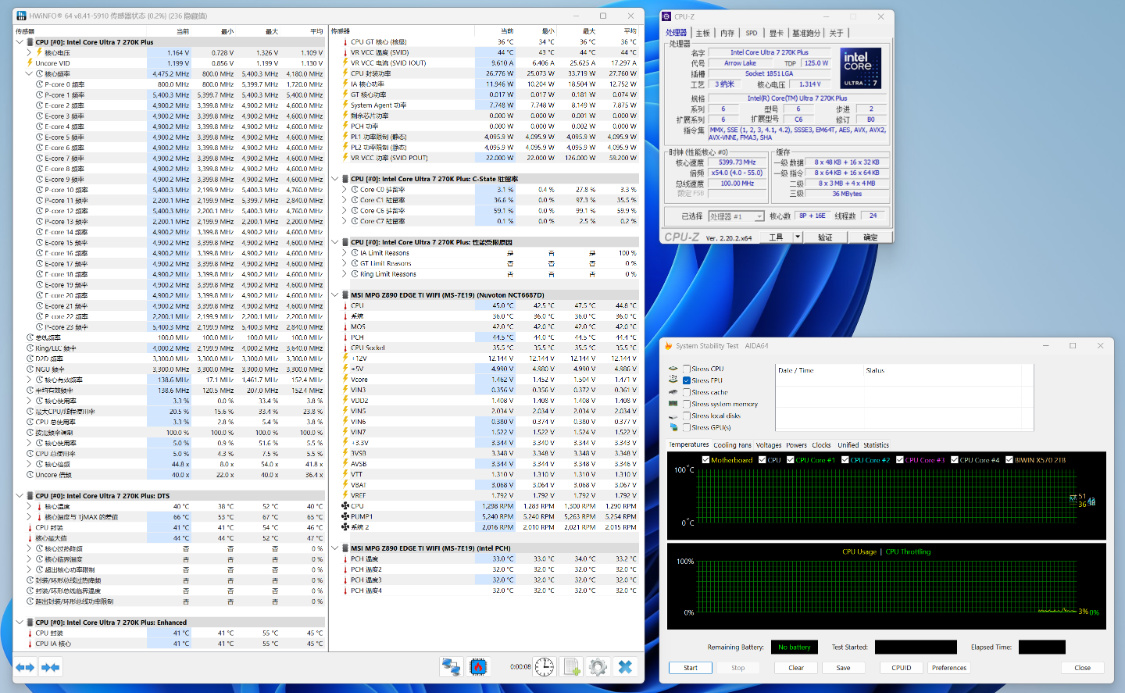Open the 处理器 #1 selection dropdown in CPU-Z
The width and height of the screenshot is (1125, 693).
tap(736, 216)
